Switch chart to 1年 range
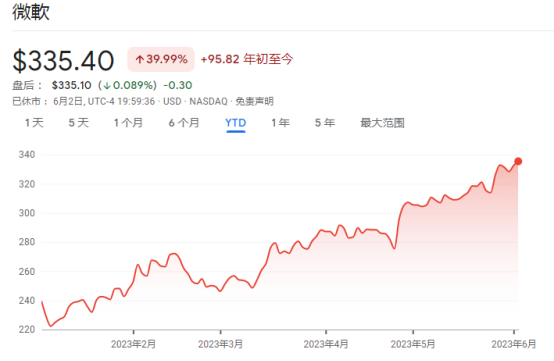 coord(281,123)
